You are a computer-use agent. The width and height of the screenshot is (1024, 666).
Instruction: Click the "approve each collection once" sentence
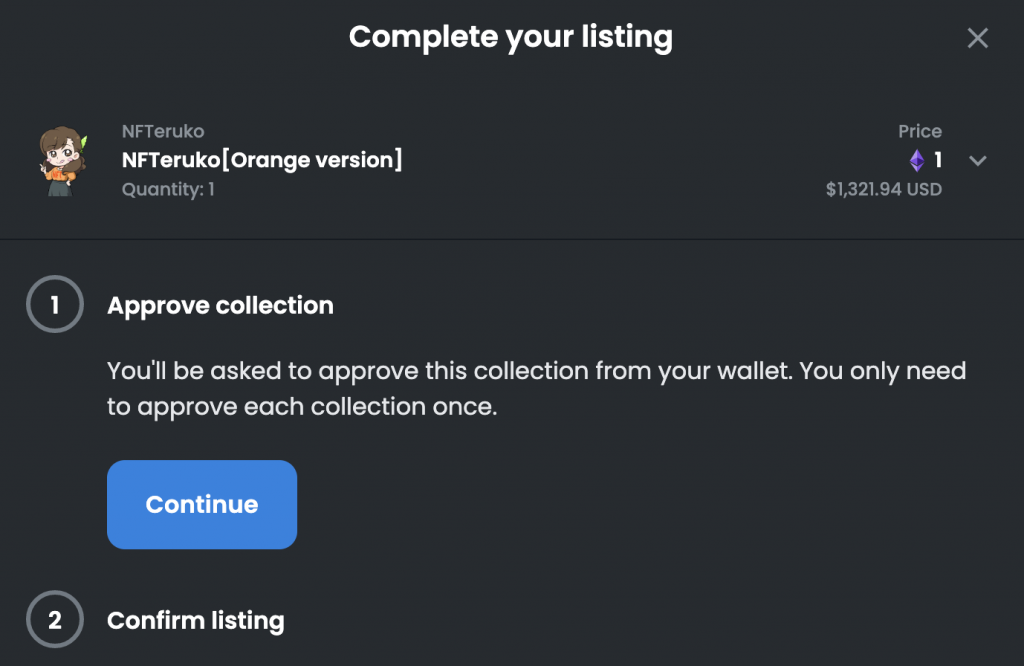(x=302, y=407)
